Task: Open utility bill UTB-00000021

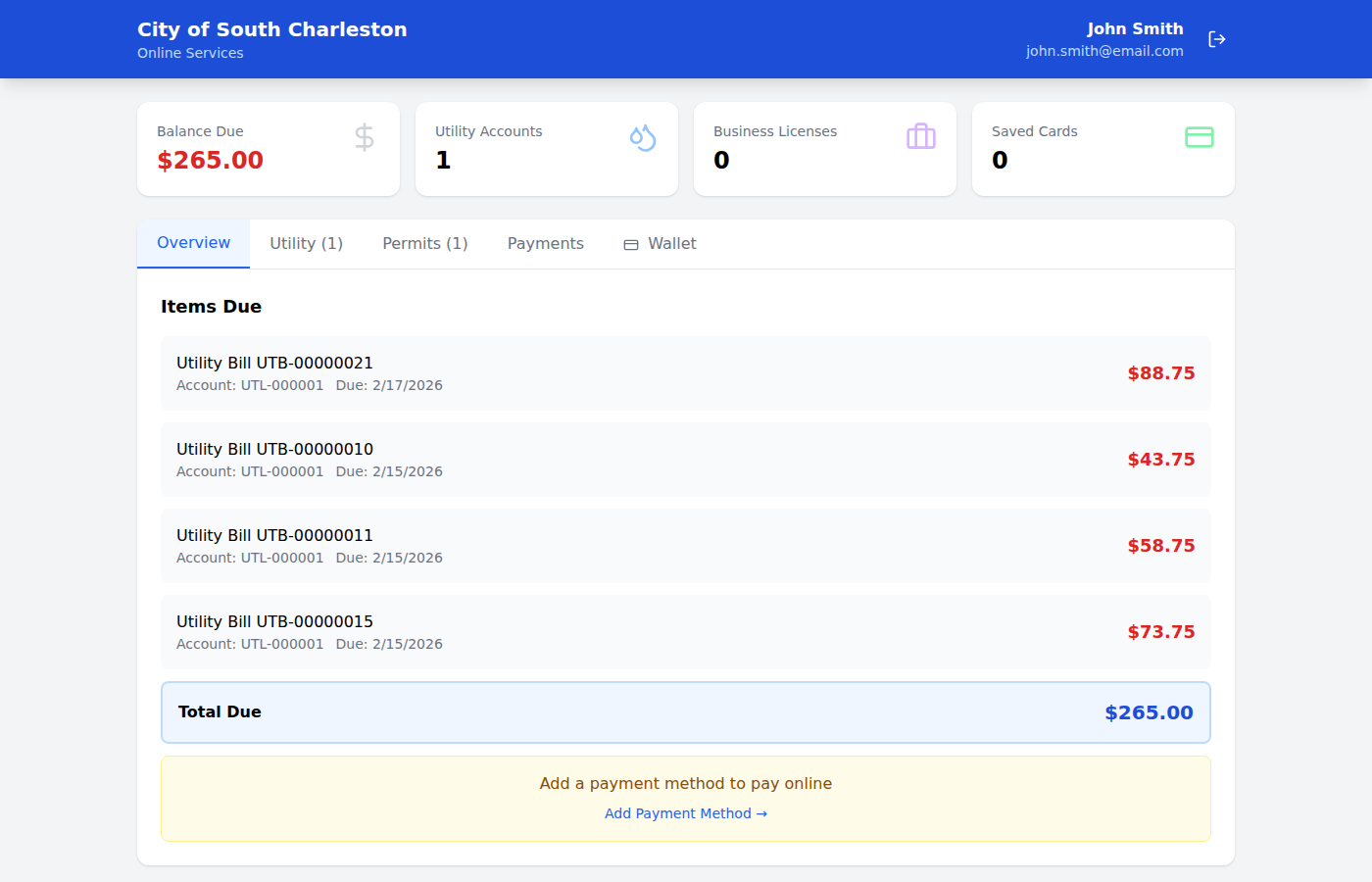Action: click(686, 372)
